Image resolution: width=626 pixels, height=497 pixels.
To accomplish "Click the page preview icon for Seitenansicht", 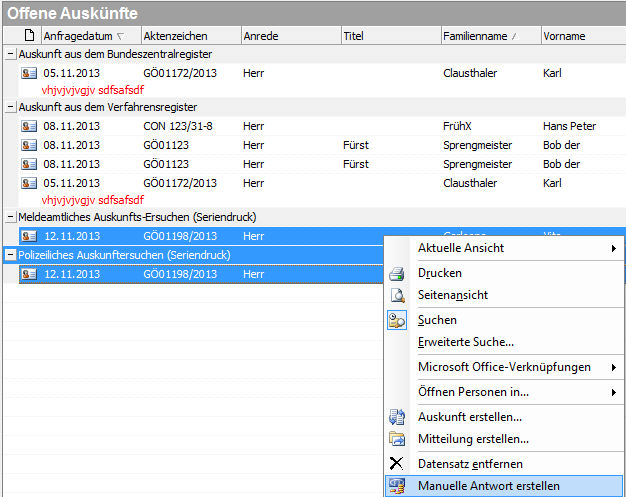I will (397, 295).
